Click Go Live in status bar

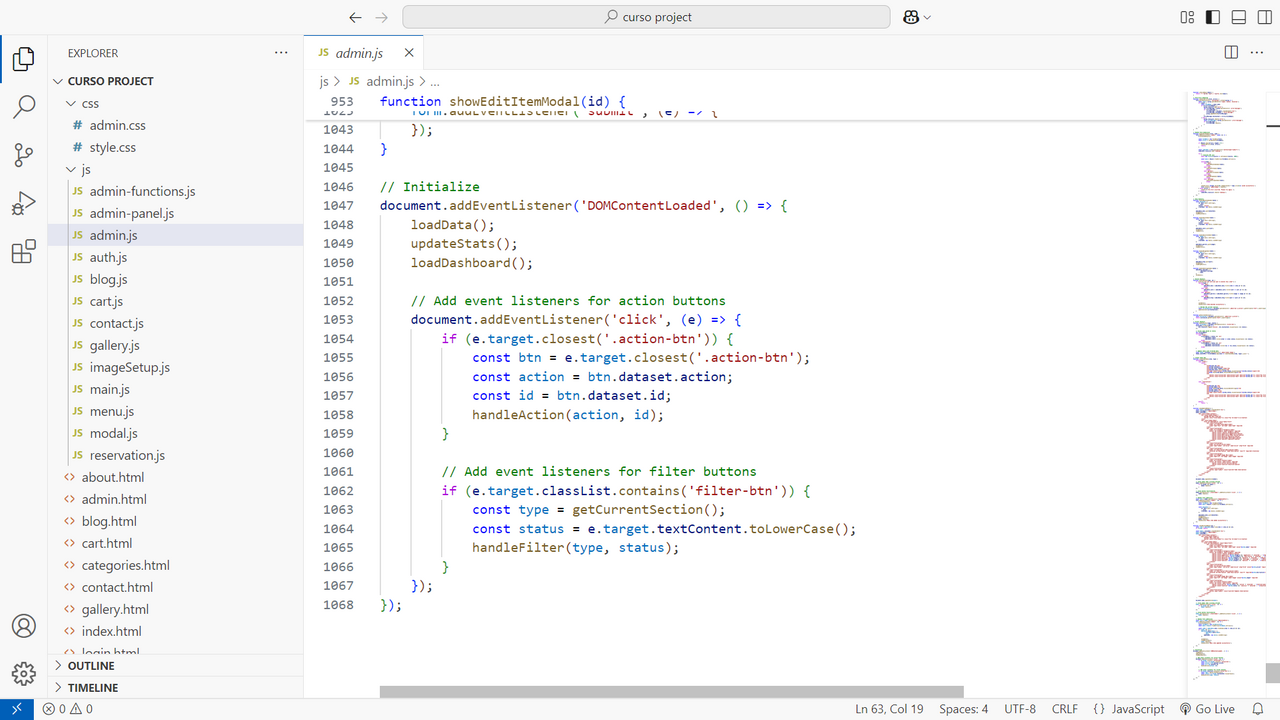[1207, 709]
